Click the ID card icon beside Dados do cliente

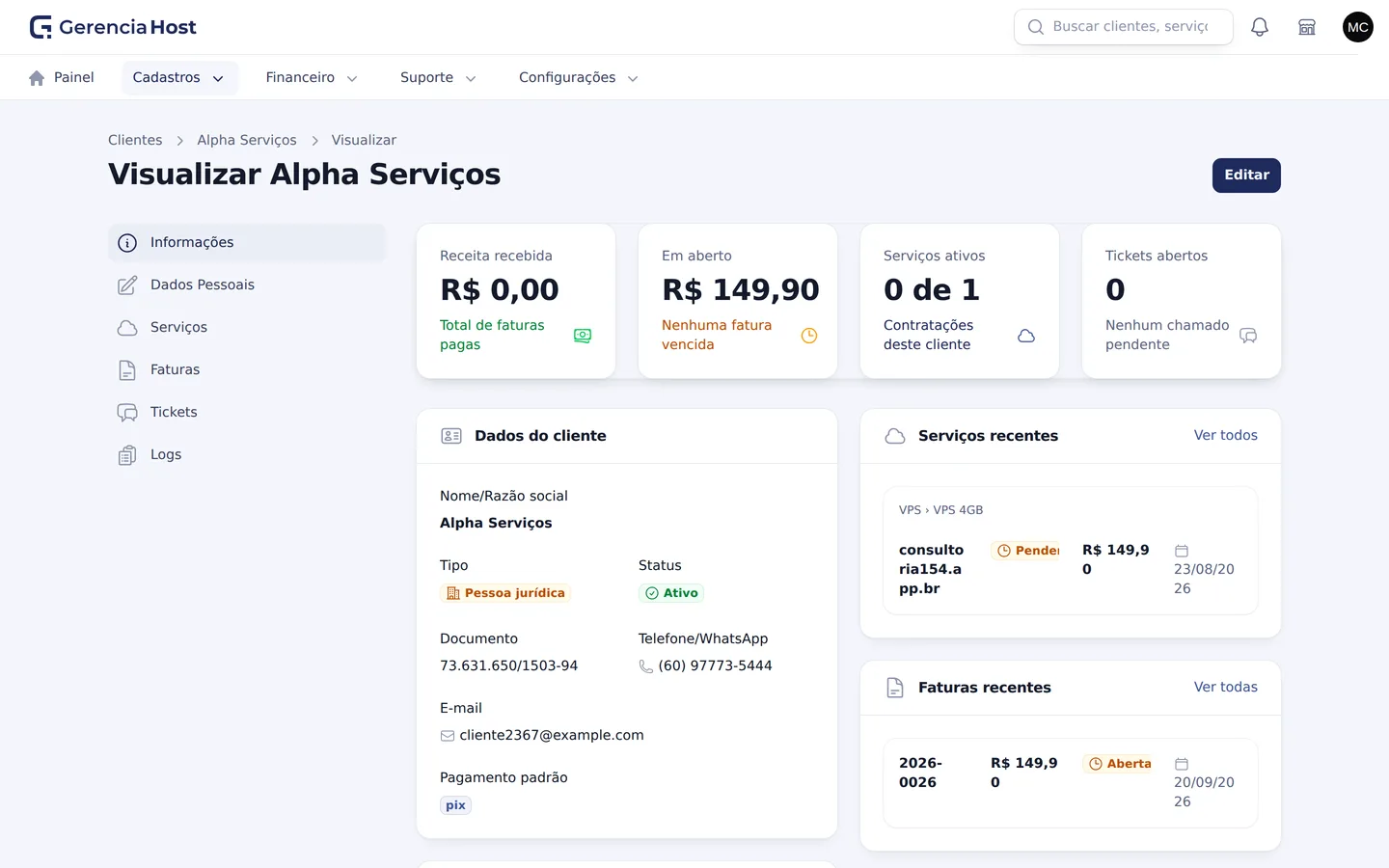[451, 436]
